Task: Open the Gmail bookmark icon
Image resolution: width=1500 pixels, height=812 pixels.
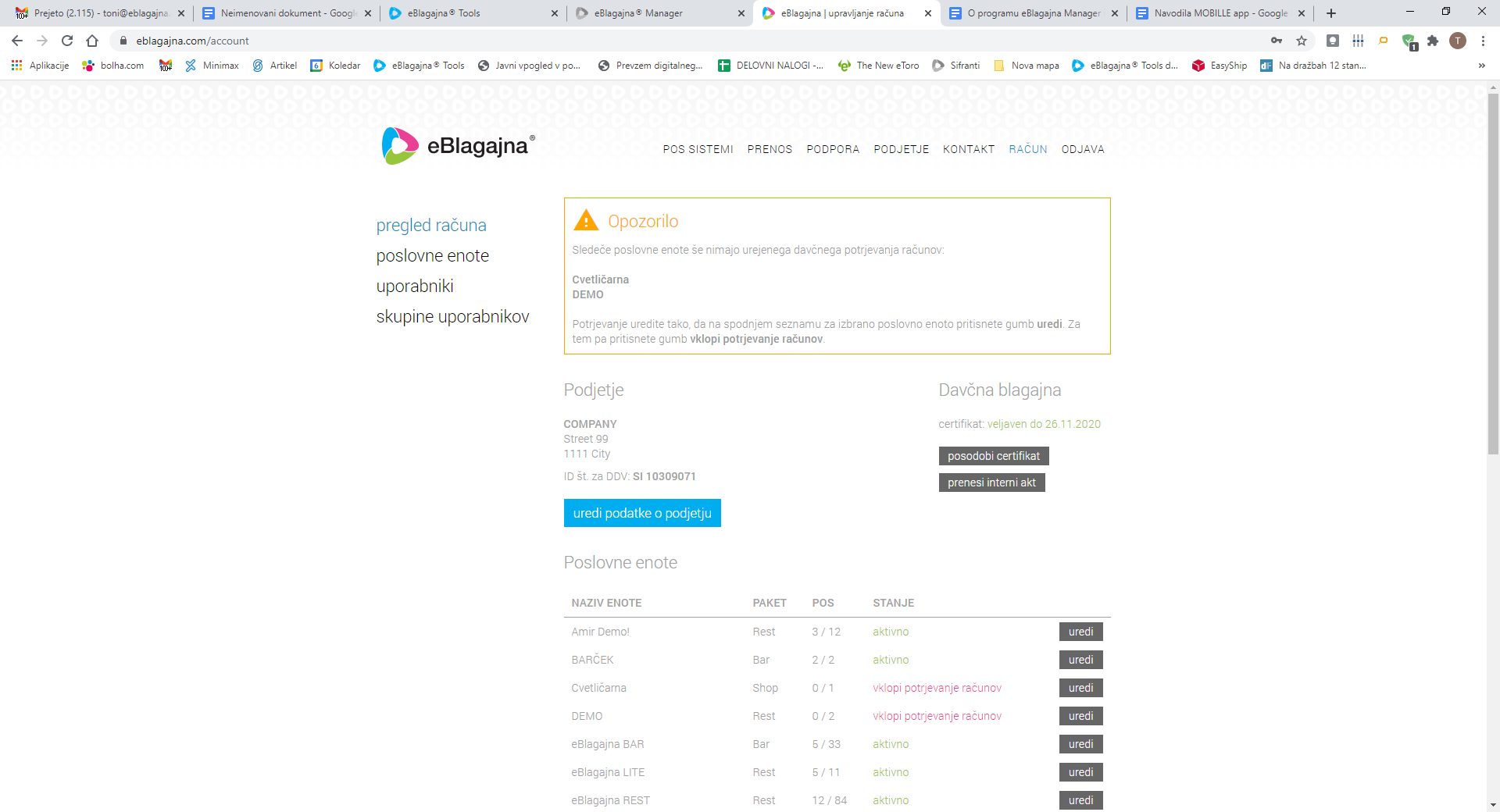Action: [x=166, y=66]
